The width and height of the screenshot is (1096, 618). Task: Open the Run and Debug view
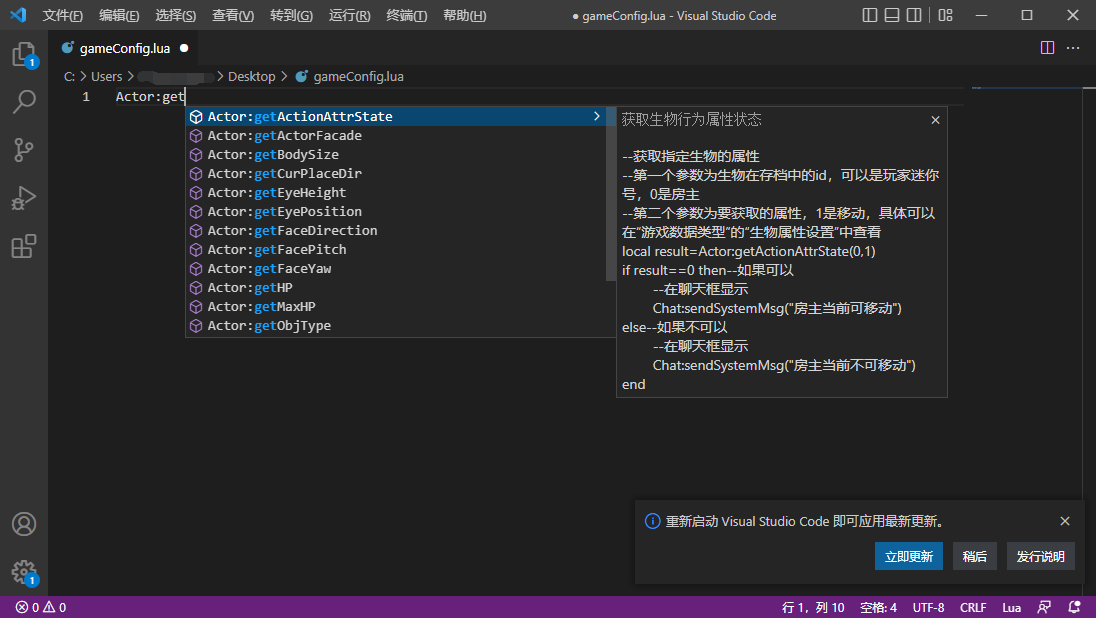click(x=24, y=198)
